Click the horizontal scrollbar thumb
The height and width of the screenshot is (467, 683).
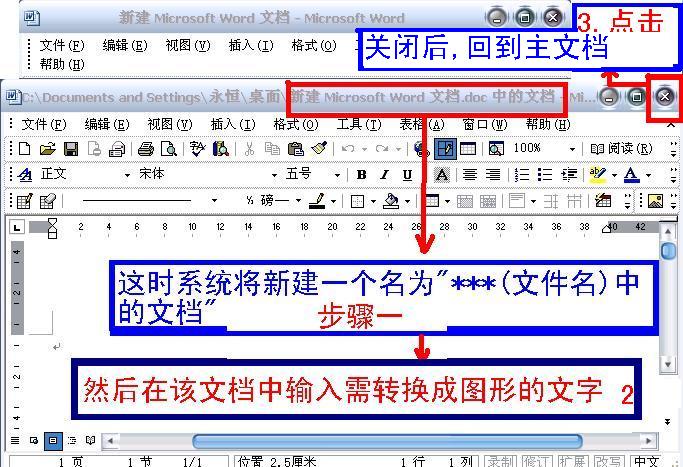click(386, 440)
